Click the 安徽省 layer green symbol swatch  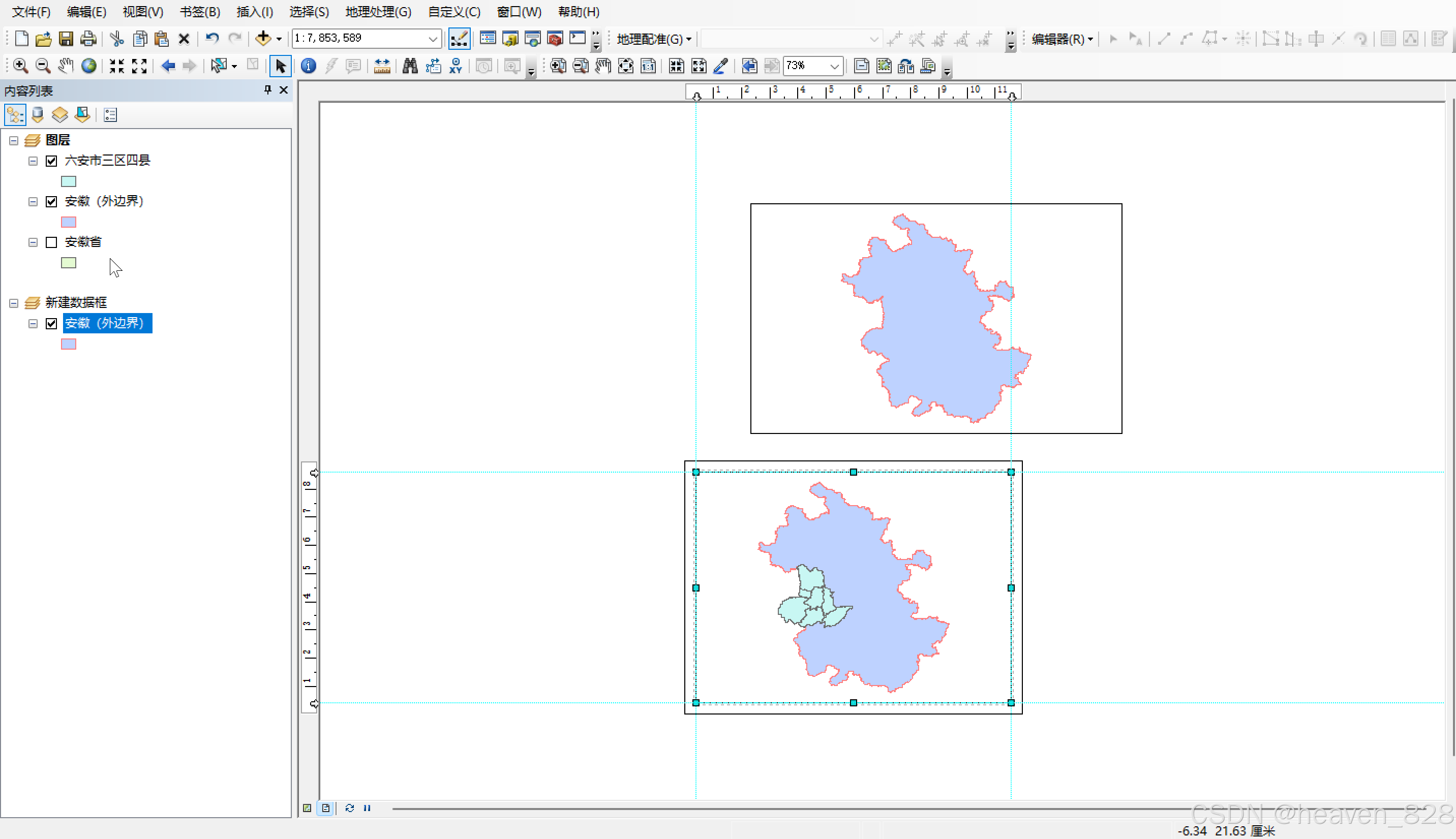(69, 263)
